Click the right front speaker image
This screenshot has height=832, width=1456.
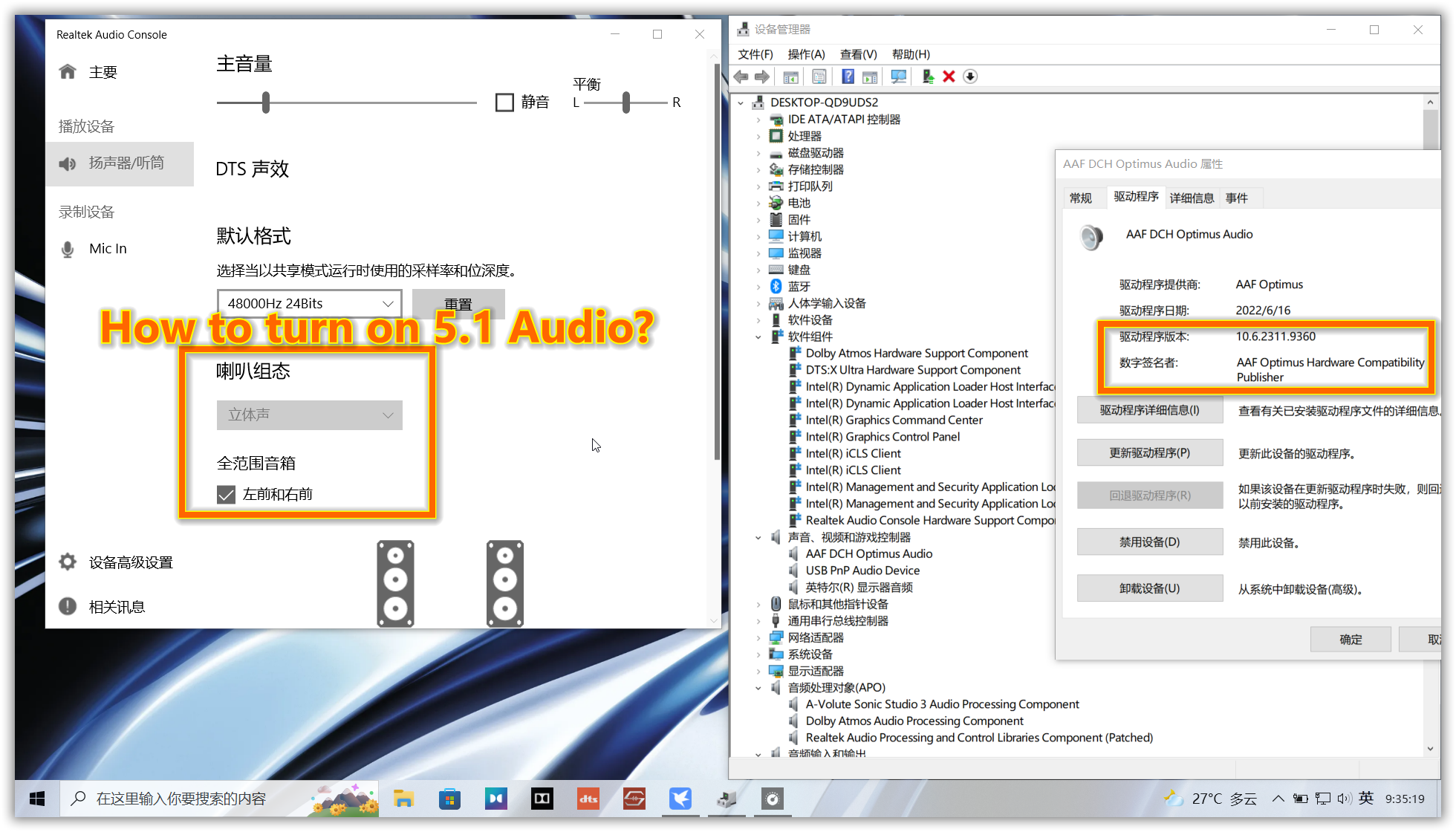tap(505, 583)
